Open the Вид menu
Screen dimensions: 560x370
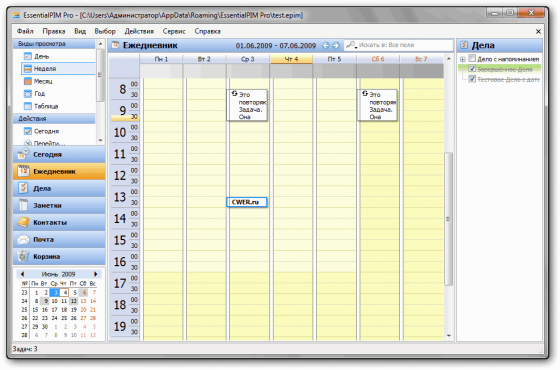tap(80, 31)
